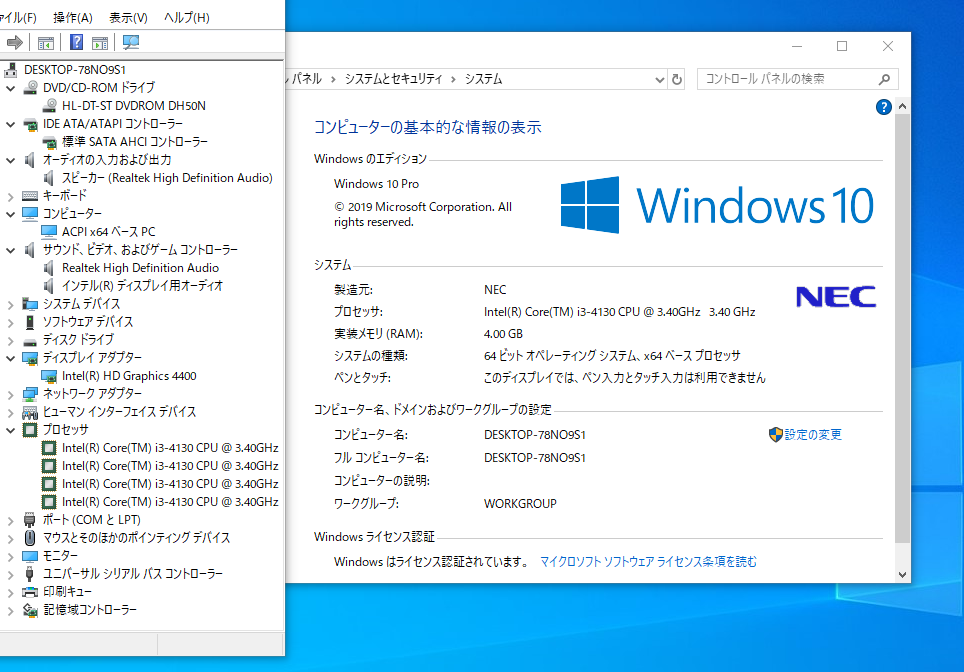
Task: Click the action pane toolbar icon
Action: click(100, 43)
